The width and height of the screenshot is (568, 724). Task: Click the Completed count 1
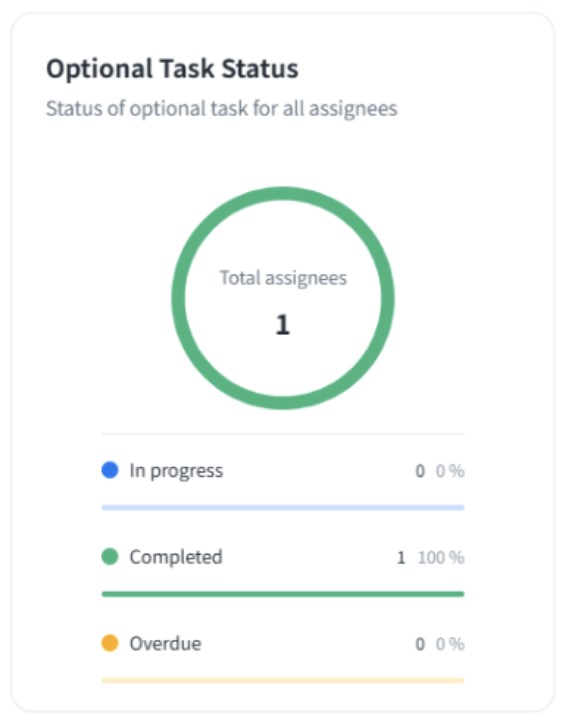(x=401, y=557)
